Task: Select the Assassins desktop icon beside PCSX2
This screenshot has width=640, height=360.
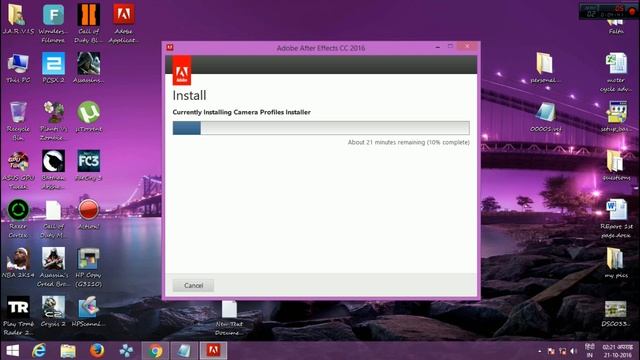Action: [88, 68]
